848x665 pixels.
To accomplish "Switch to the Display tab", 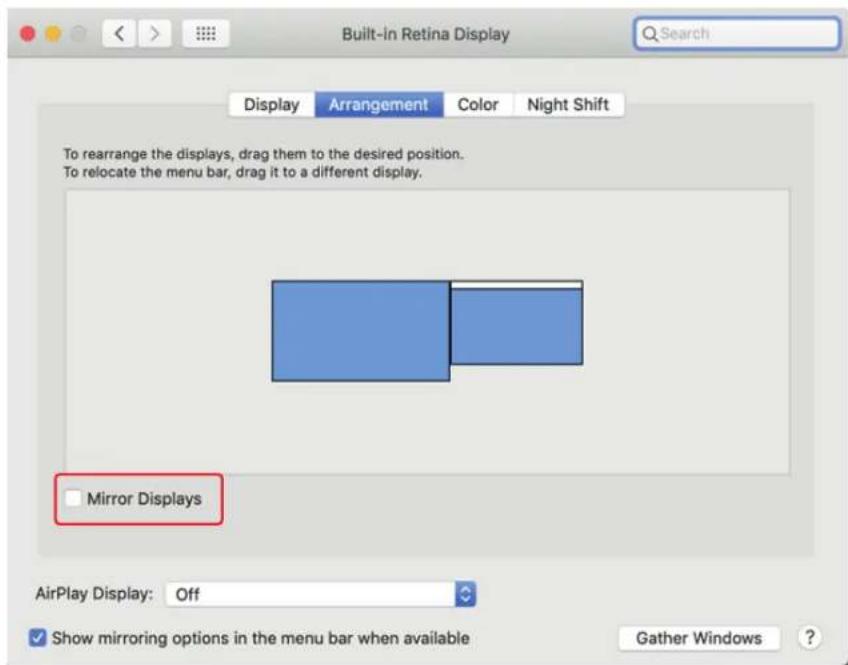I will (271, 104).
